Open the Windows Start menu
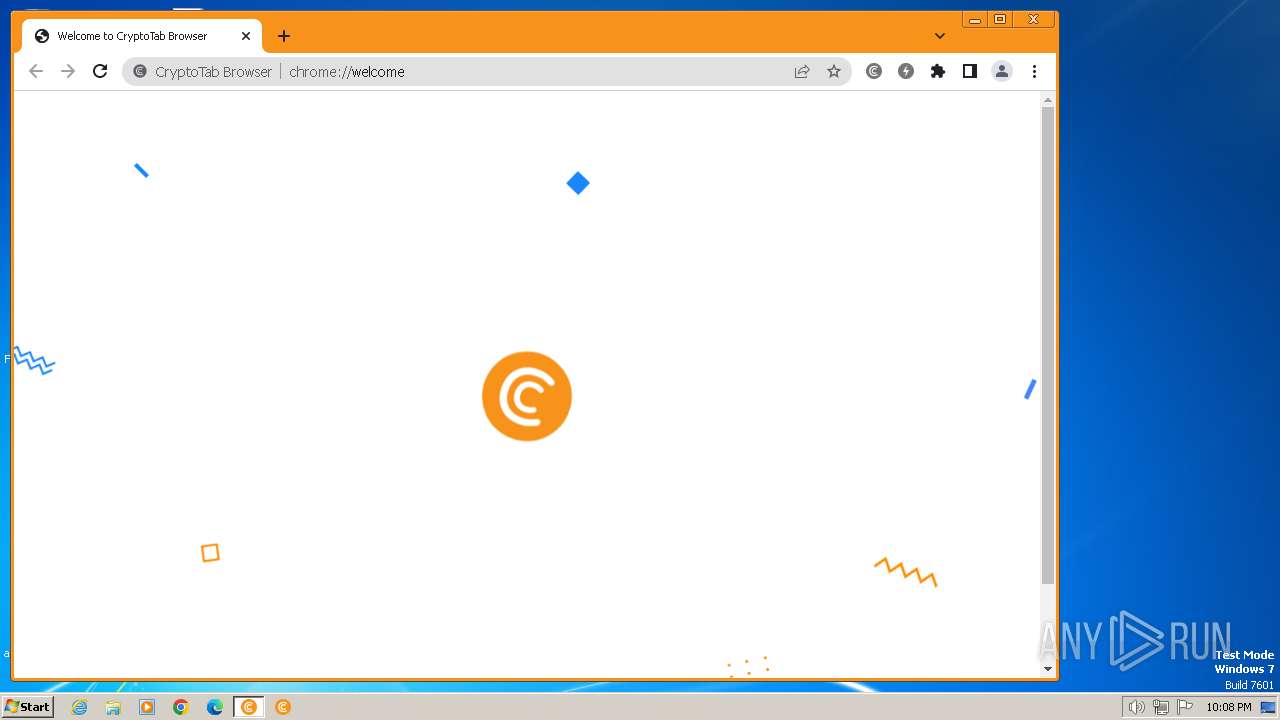 (27, 707)
